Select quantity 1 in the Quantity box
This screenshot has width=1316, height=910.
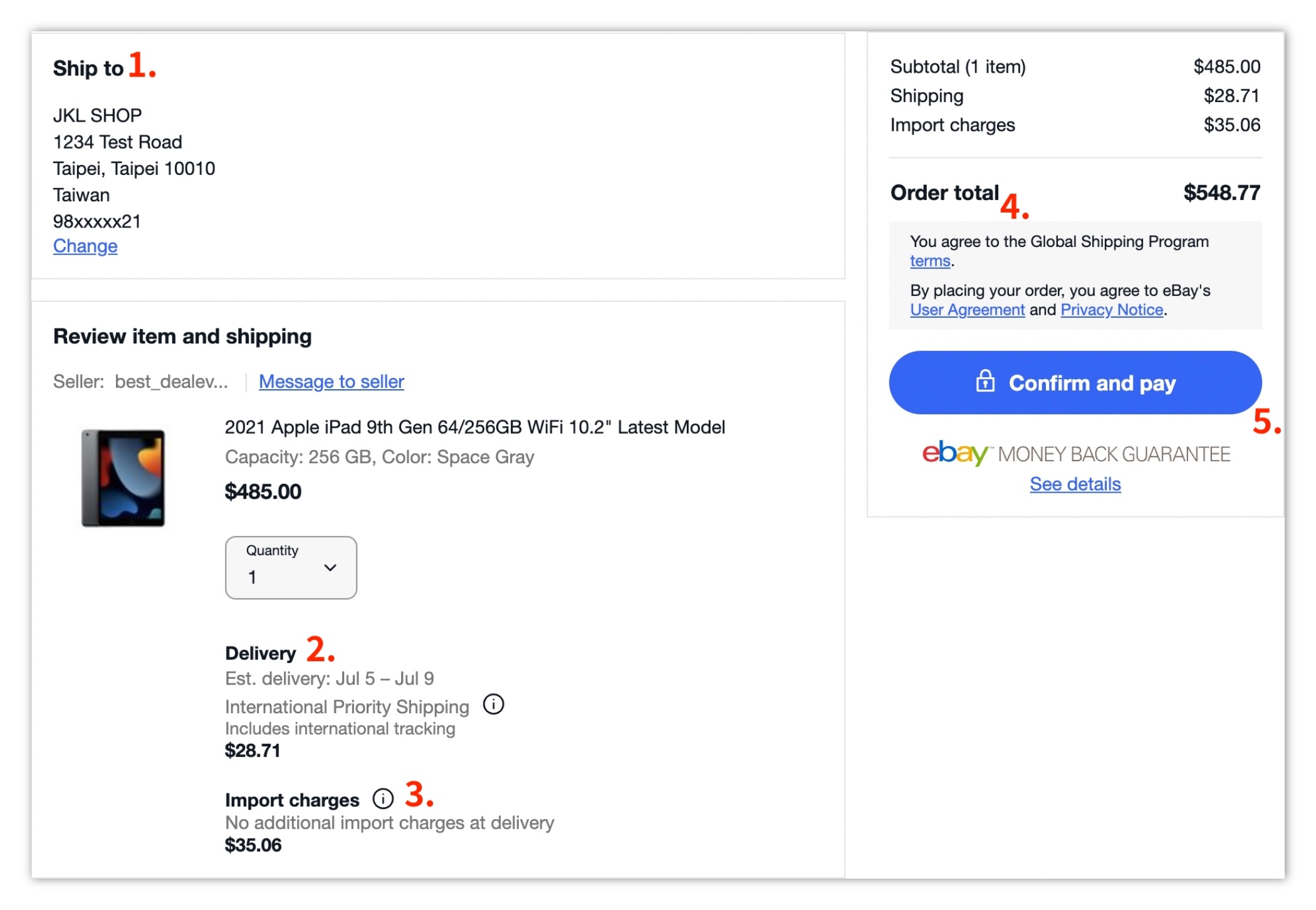coord(253,576)
